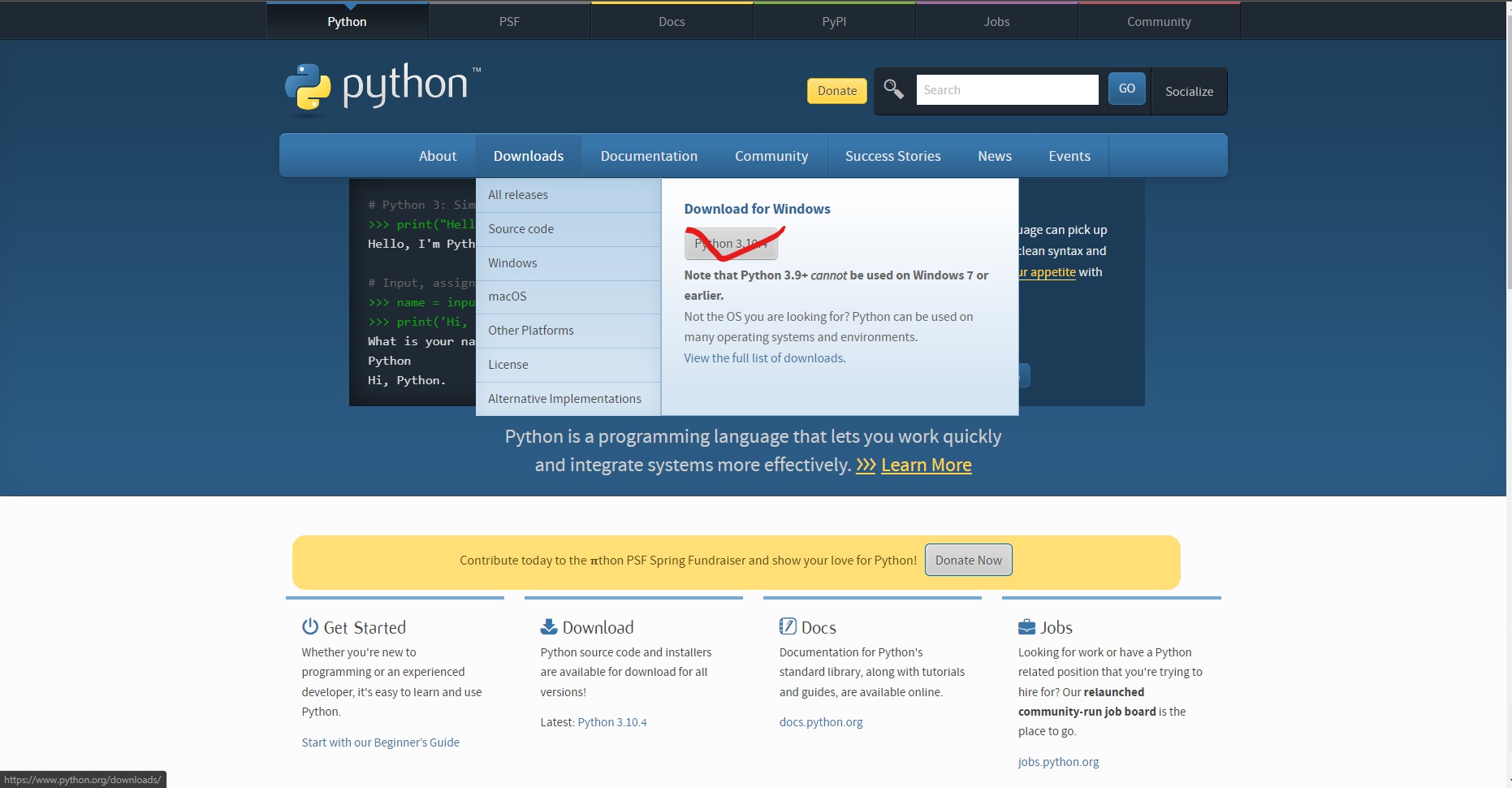Click the GO search button
This screenshot has width=1512, height=788.
point(1127,89)
